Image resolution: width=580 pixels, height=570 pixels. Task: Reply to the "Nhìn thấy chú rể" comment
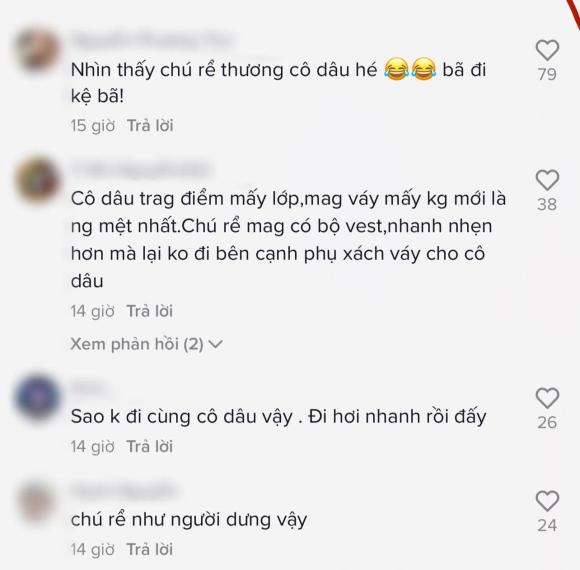pyautogui.click(x=150, y=126)
